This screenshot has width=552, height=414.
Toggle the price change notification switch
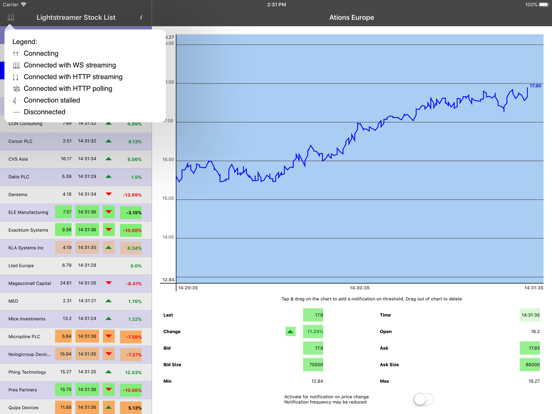pos(424,399)
